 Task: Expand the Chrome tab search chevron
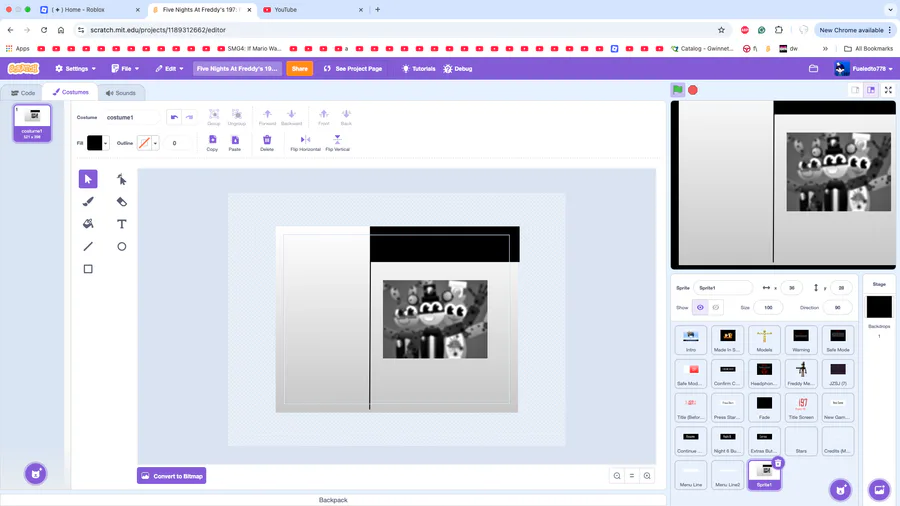pos(890,10)
